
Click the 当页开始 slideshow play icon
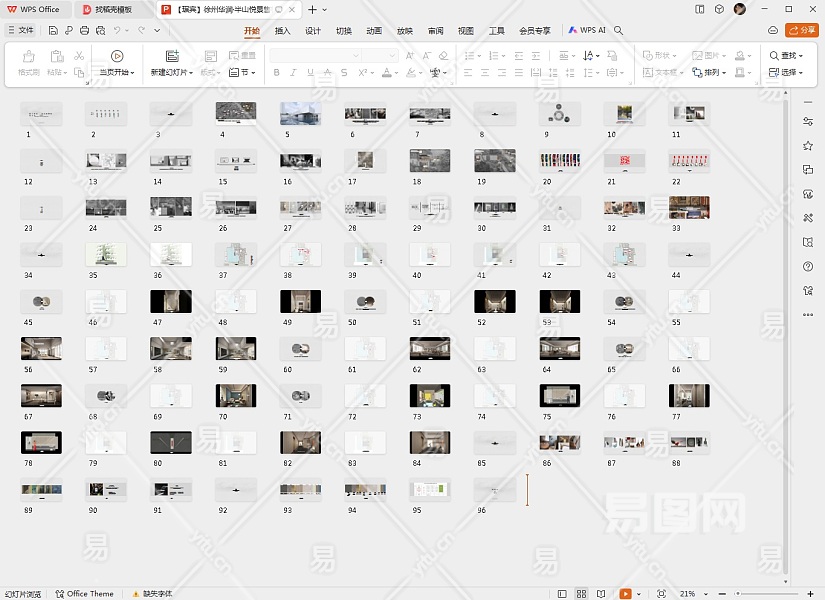pyautogui.click(x=117, y=56)
